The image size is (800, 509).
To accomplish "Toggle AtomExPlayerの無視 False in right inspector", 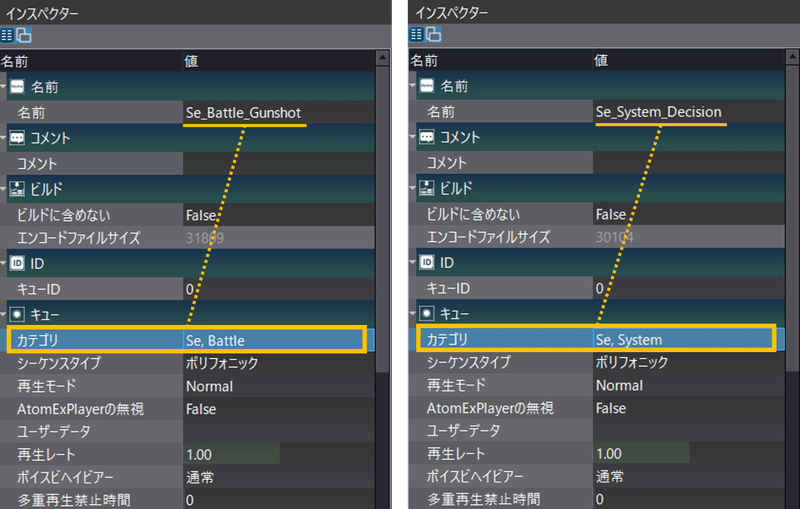I will point(688,408).
